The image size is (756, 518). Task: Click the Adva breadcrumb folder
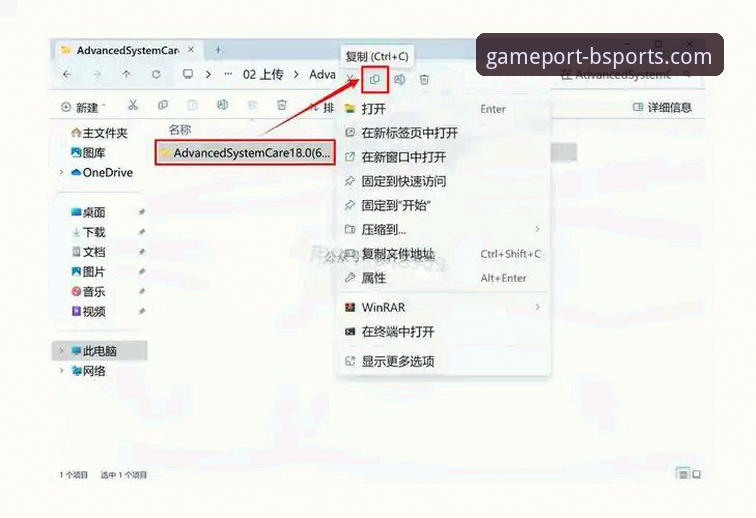click(x=322, y=74)
